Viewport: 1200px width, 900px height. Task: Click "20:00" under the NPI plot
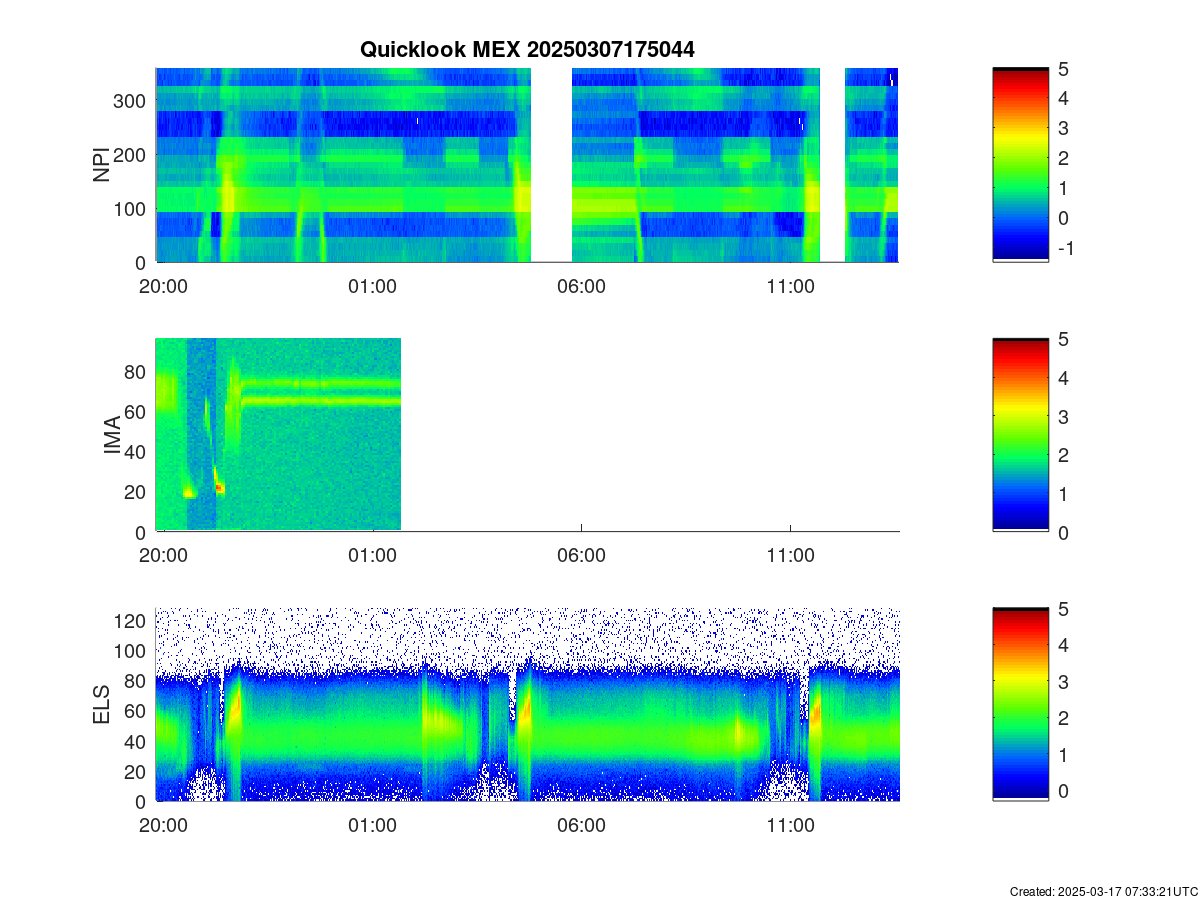164,286
